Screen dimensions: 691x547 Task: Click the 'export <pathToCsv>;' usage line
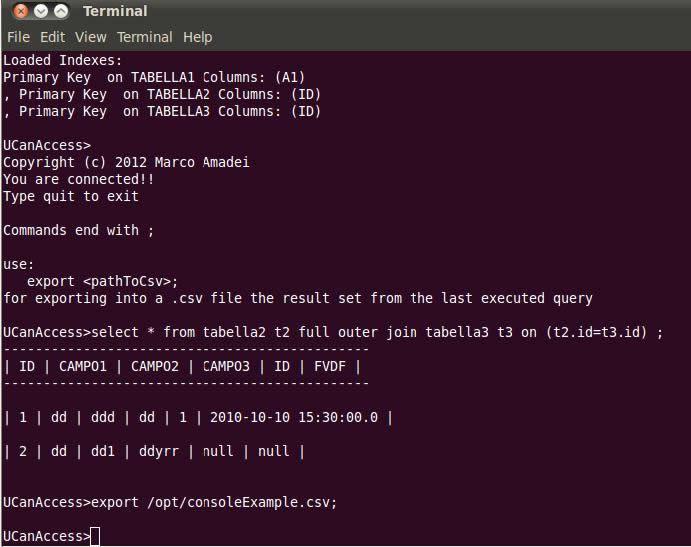[102, 281]
